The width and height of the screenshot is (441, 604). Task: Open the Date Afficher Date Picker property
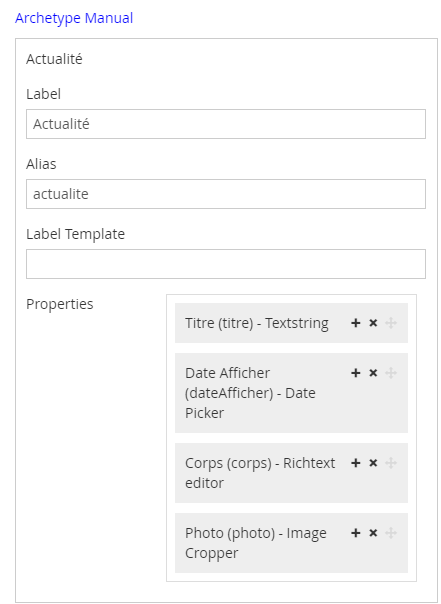click(x=250, y=393)
